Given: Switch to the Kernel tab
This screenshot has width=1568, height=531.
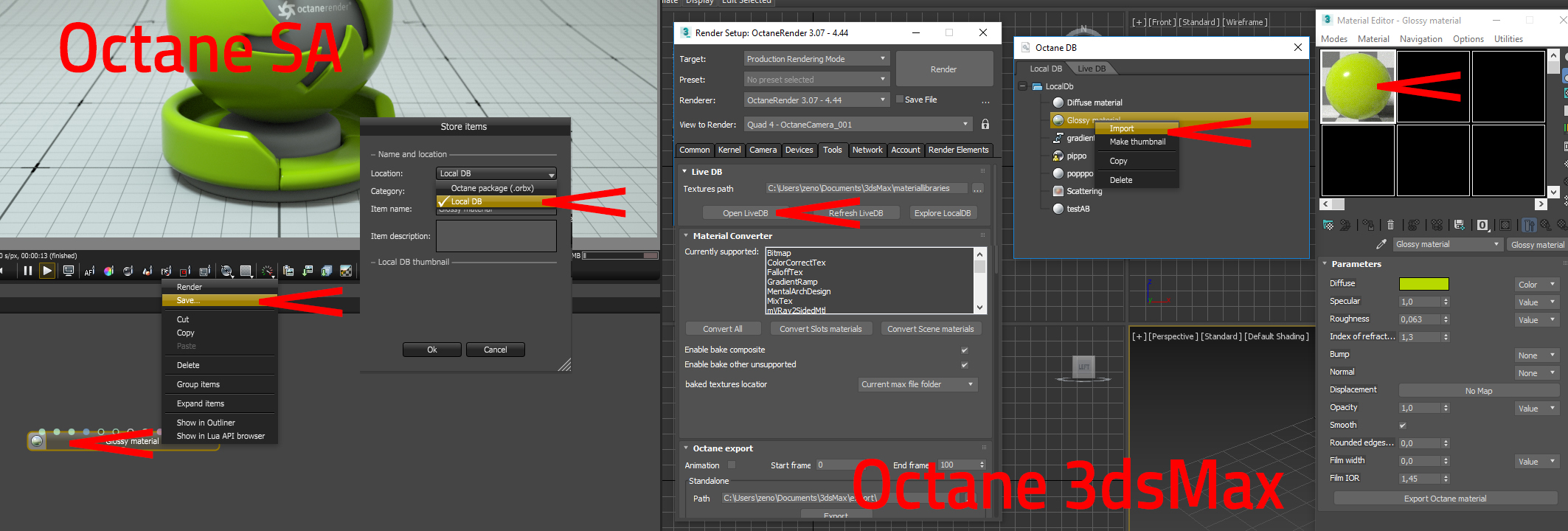Looking at the screenshot, I should (x=729, y=150).
